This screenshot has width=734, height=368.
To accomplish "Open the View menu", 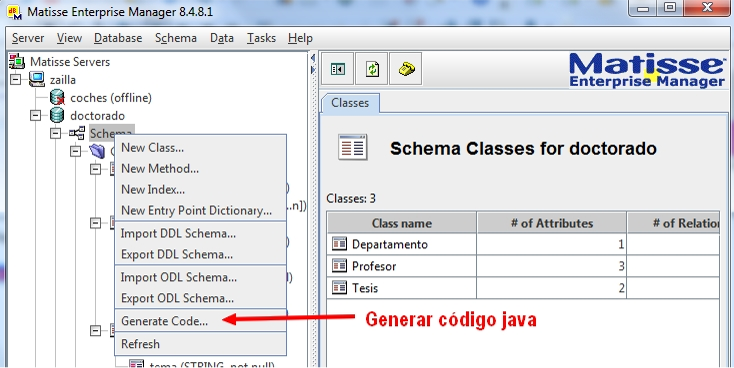I will coord(69,38).
